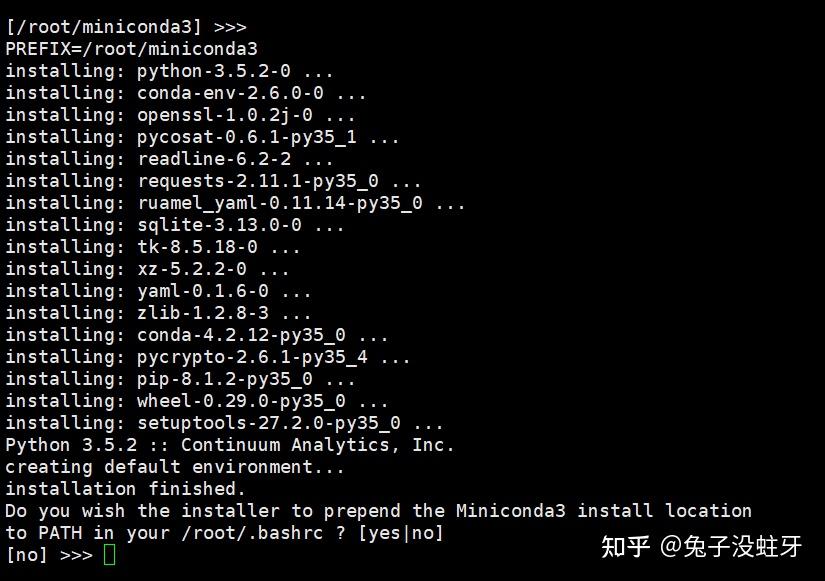Click the sqlite-3.13.0-0 package name
This screenshot has width=825, height=581.
[219, 225]
